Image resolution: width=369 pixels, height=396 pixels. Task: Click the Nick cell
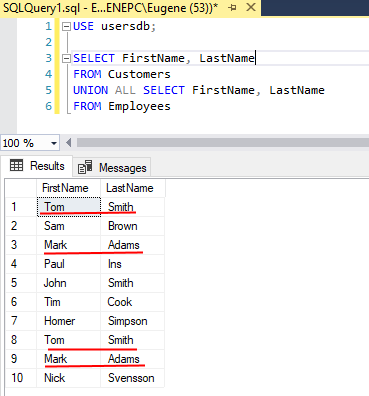pyautogui.click(x=69, y=378)
